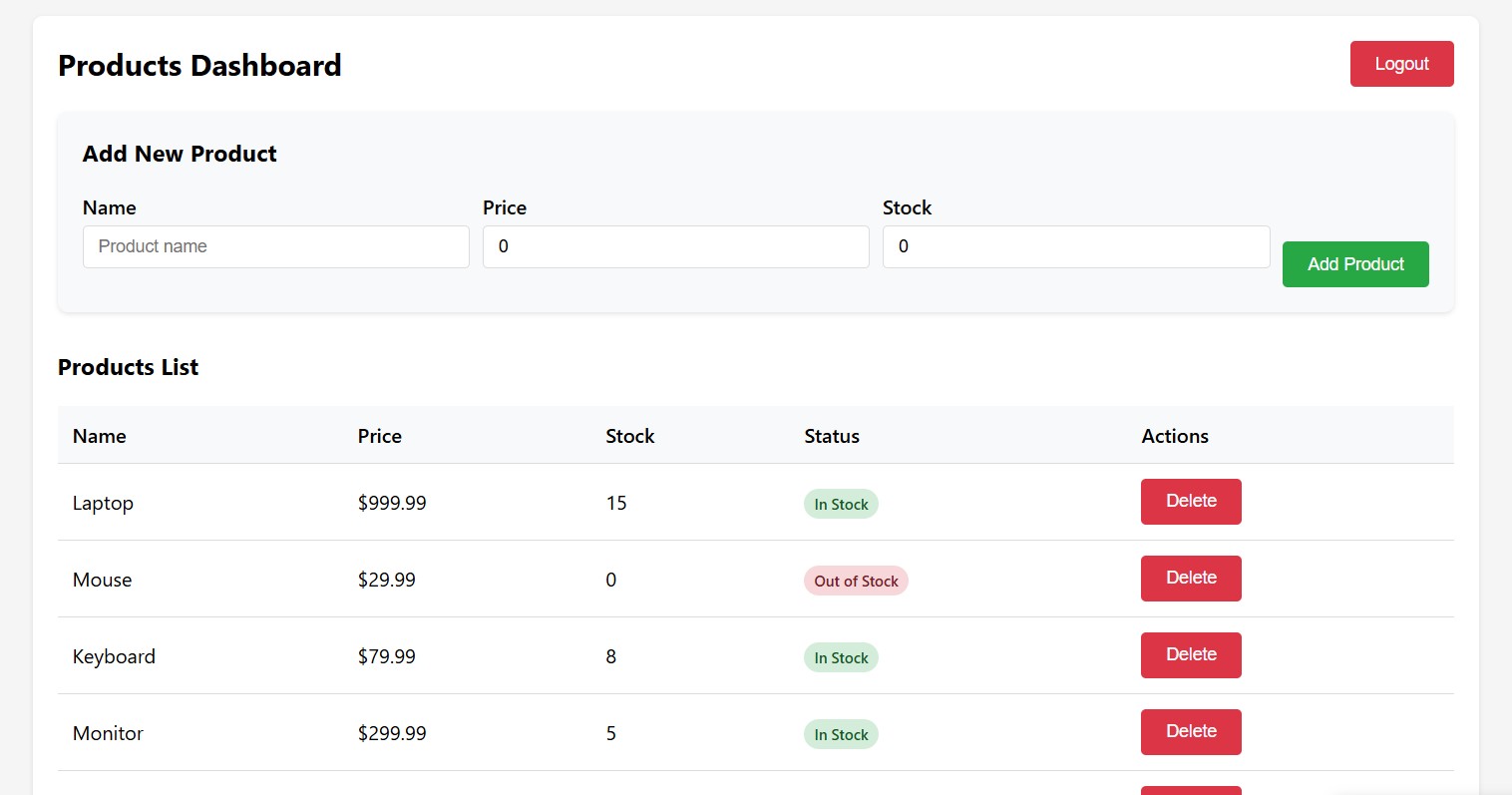Image resolution: width=1512 pixels, height=795 pixels.
Task: Click the Stock input field
Action: click(x=1075, y=246)
